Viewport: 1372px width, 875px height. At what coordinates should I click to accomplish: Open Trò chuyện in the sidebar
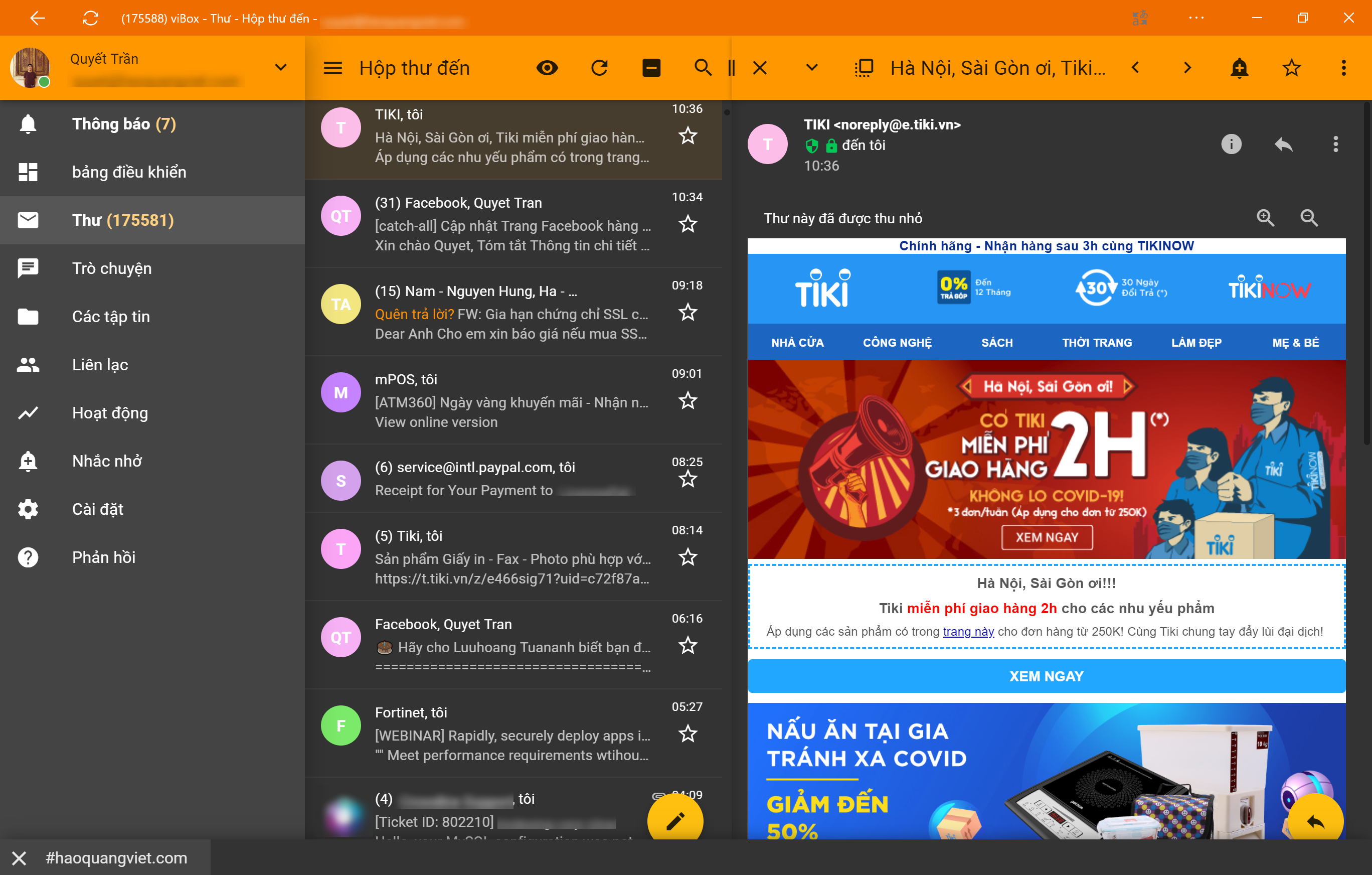[x=112, y=268]
